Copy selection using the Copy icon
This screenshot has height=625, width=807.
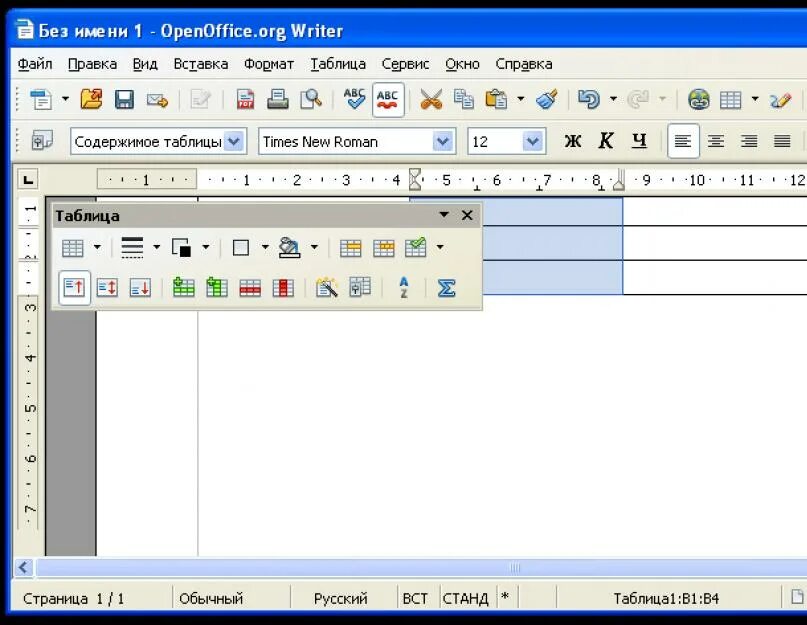pos(464,99)
